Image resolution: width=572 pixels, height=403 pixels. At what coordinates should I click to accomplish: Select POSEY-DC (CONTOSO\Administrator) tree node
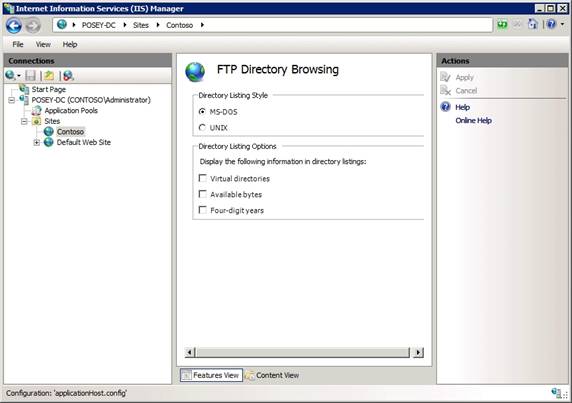pos(91,100)
